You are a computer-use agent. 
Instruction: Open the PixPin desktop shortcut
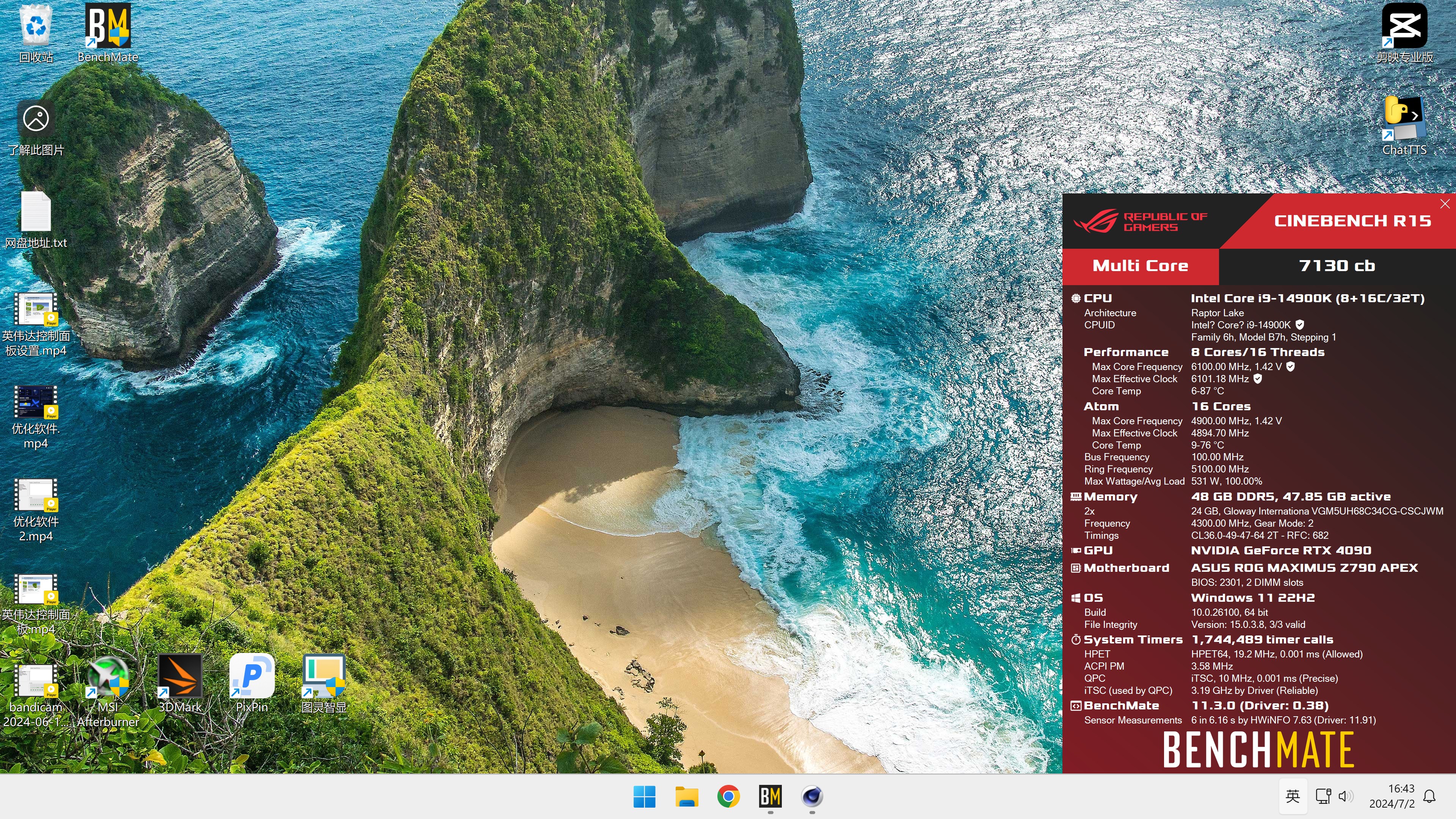[251, 683]
